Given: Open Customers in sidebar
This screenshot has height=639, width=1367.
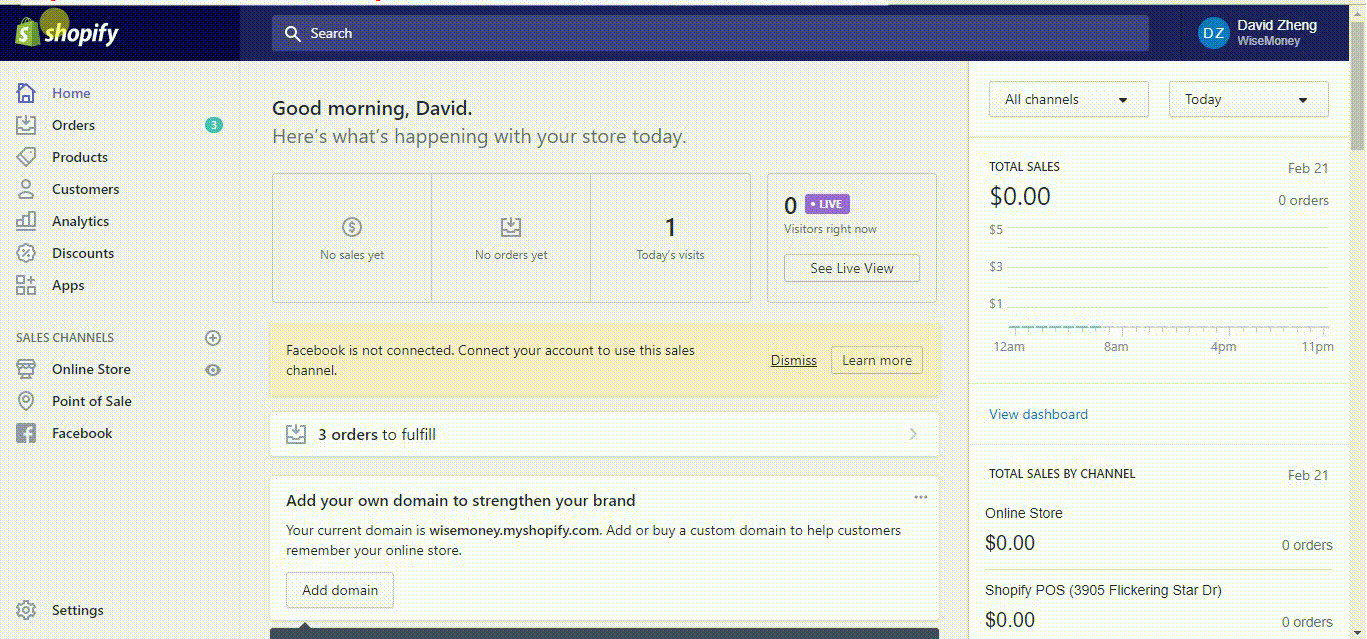Looking at the screenshot, I should [x=85, y=189].
